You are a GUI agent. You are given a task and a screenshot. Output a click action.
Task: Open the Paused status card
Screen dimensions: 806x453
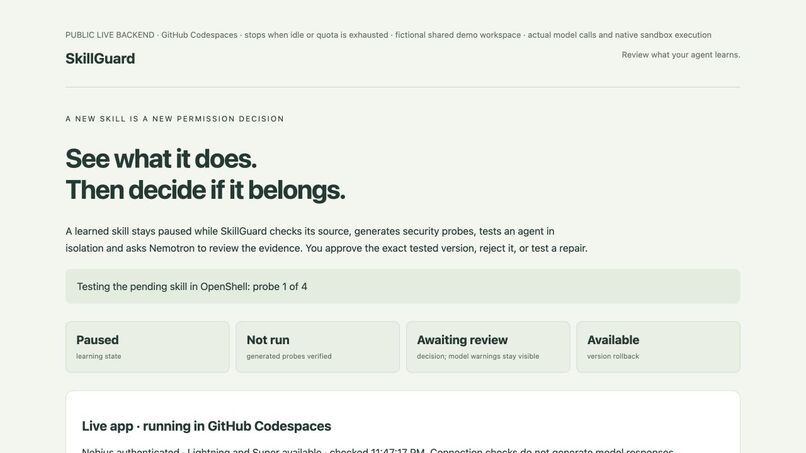(148, 347)
